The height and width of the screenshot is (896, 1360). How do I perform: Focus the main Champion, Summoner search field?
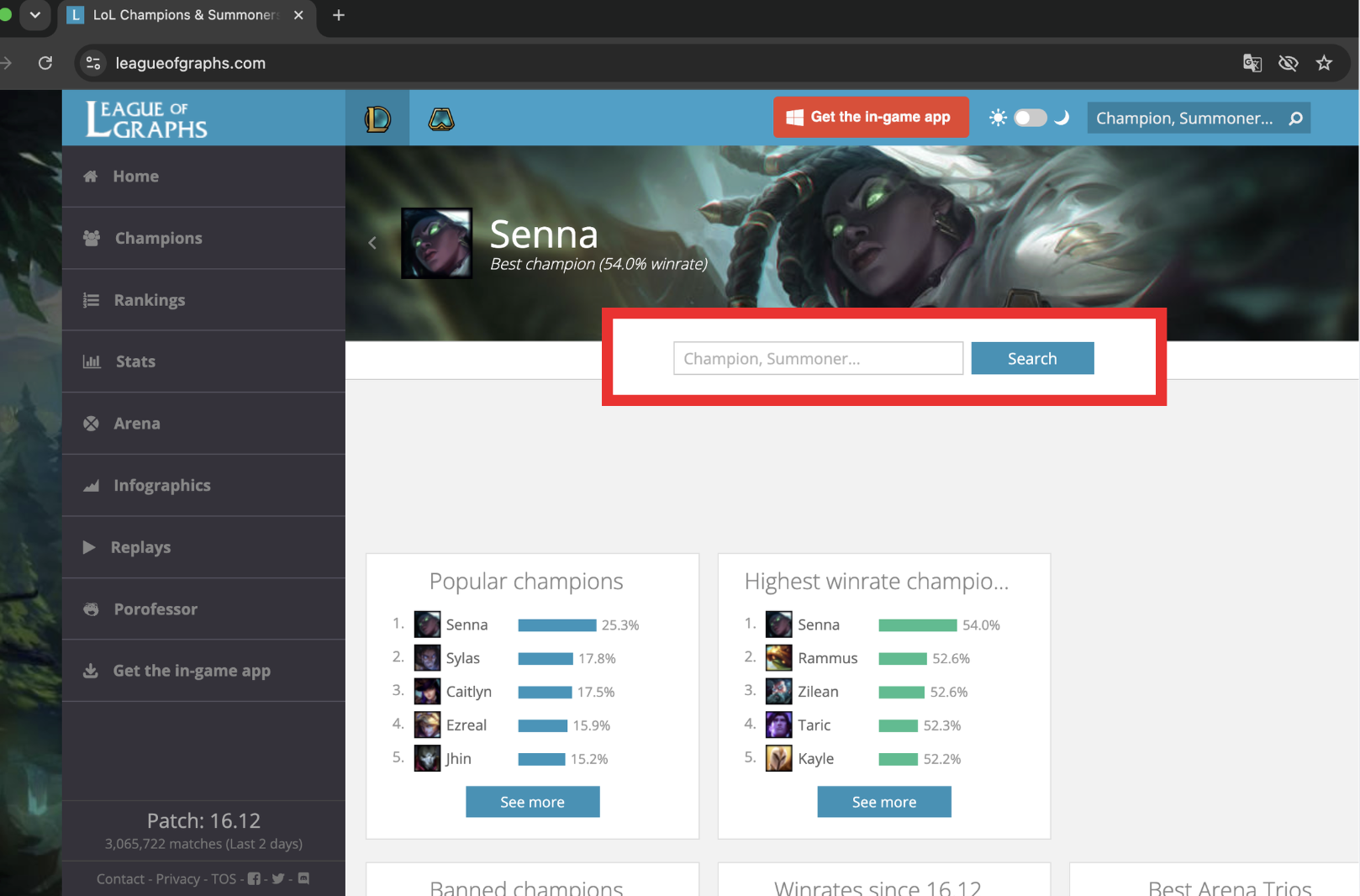coord(818,358)
